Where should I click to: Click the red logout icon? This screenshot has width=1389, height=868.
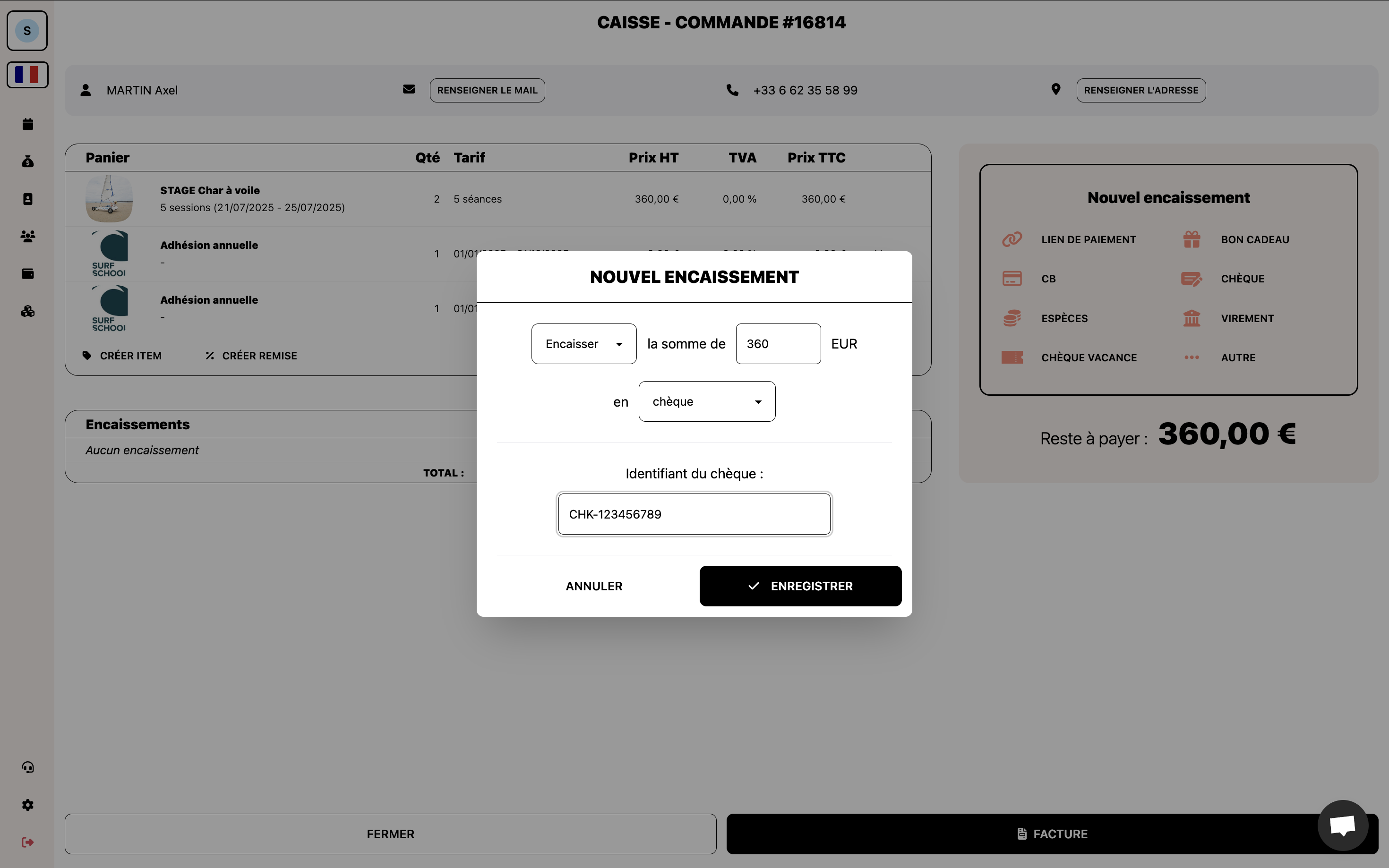[x=27, y=842]
